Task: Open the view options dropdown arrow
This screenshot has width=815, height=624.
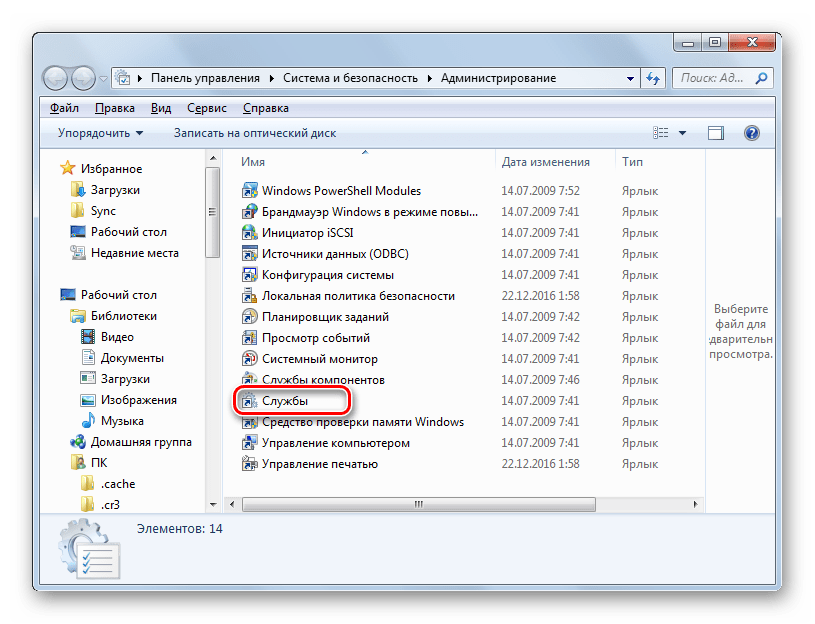Action: point(682,133)
